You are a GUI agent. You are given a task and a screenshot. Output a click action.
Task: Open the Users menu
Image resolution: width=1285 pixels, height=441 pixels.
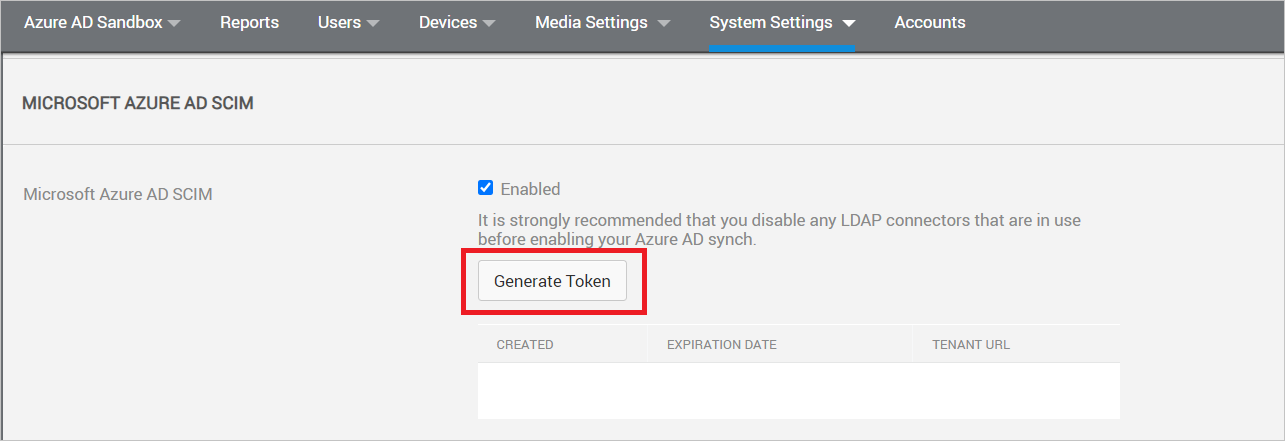point(339,22)
